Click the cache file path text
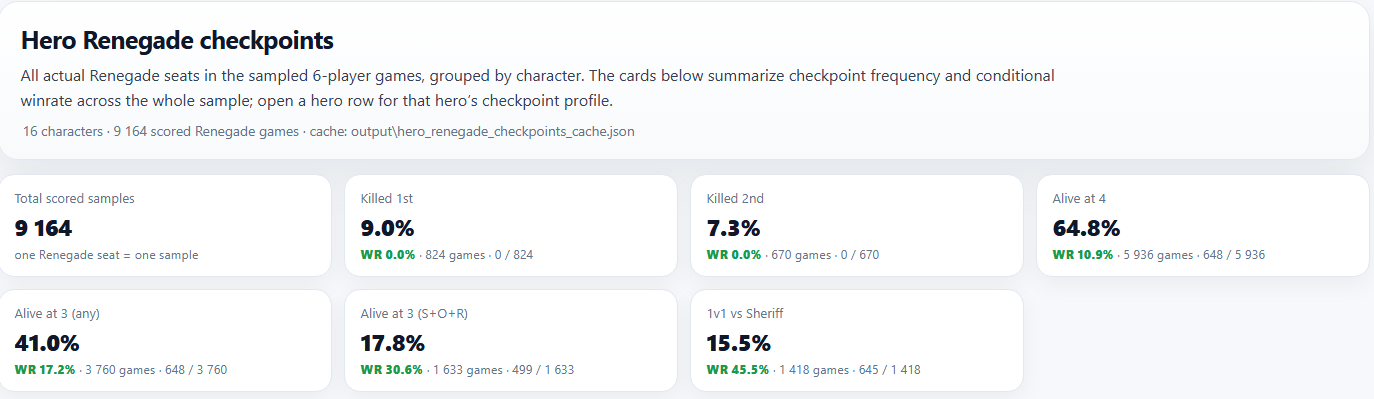This screenshot has width=1374, height=399. coord(492,131)
